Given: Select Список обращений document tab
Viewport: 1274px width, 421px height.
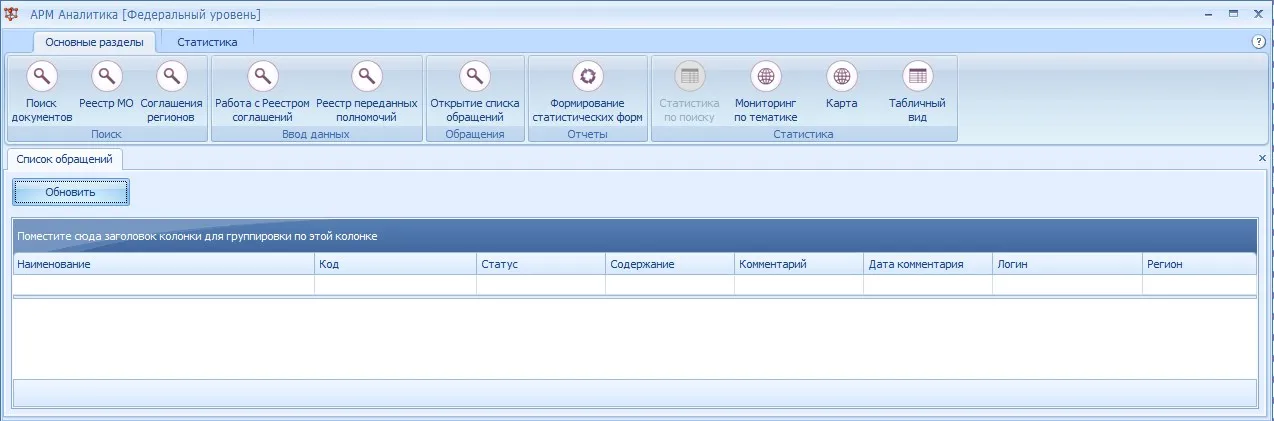Looking at the screenshot, I should pyautogui.click(x=65, y=159).
